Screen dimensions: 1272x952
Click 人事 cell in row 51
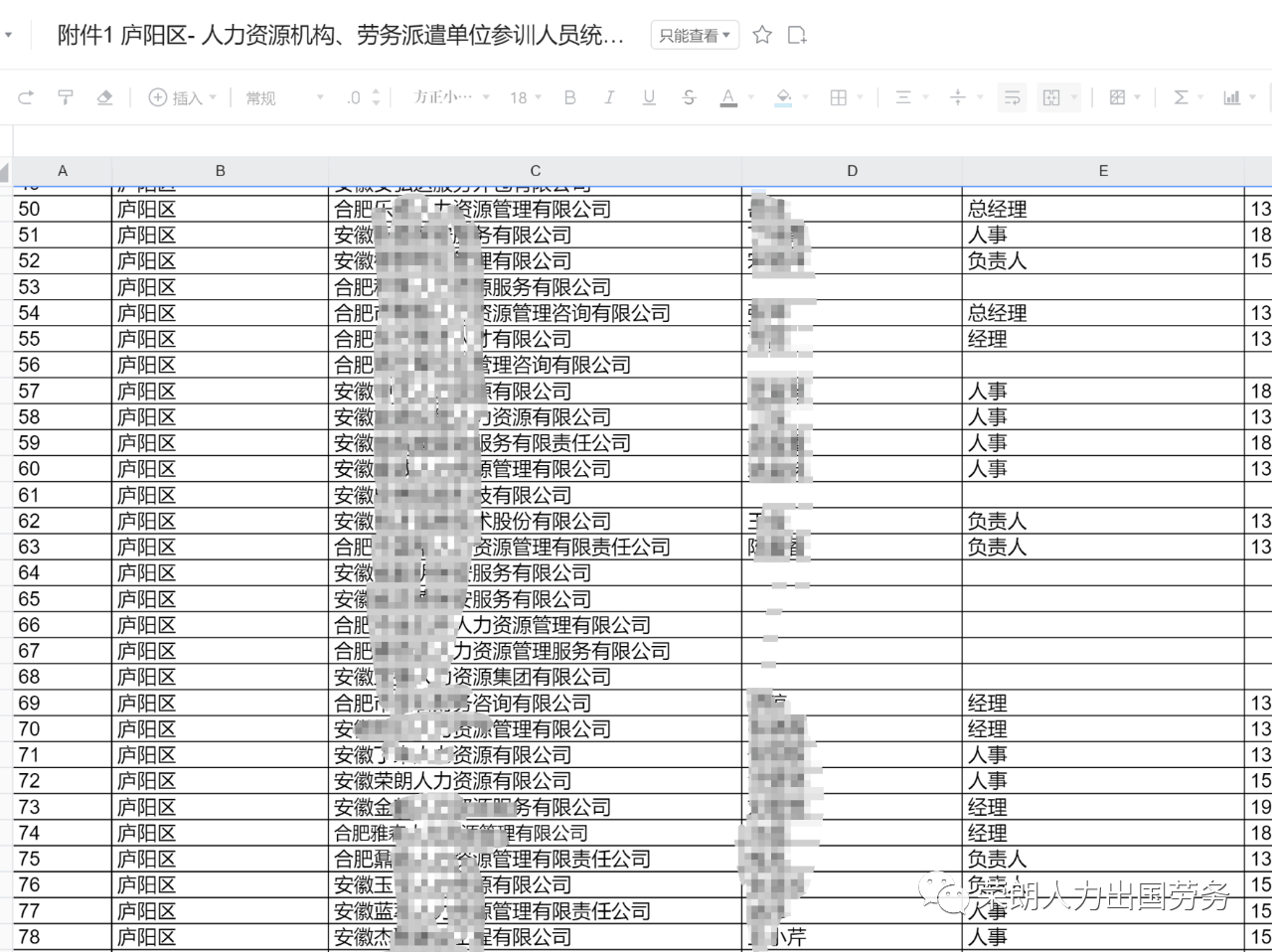1103,236
